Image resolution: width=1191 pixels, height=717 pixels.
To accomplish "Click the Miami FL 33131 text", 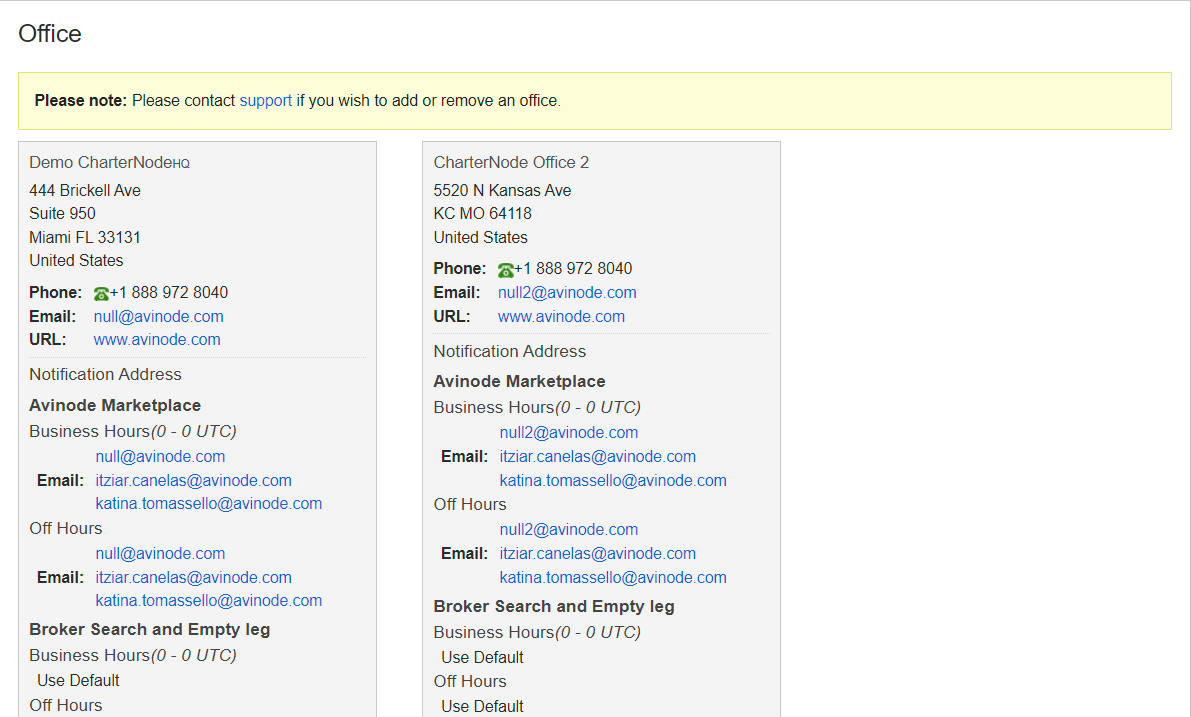I will 85,237.
